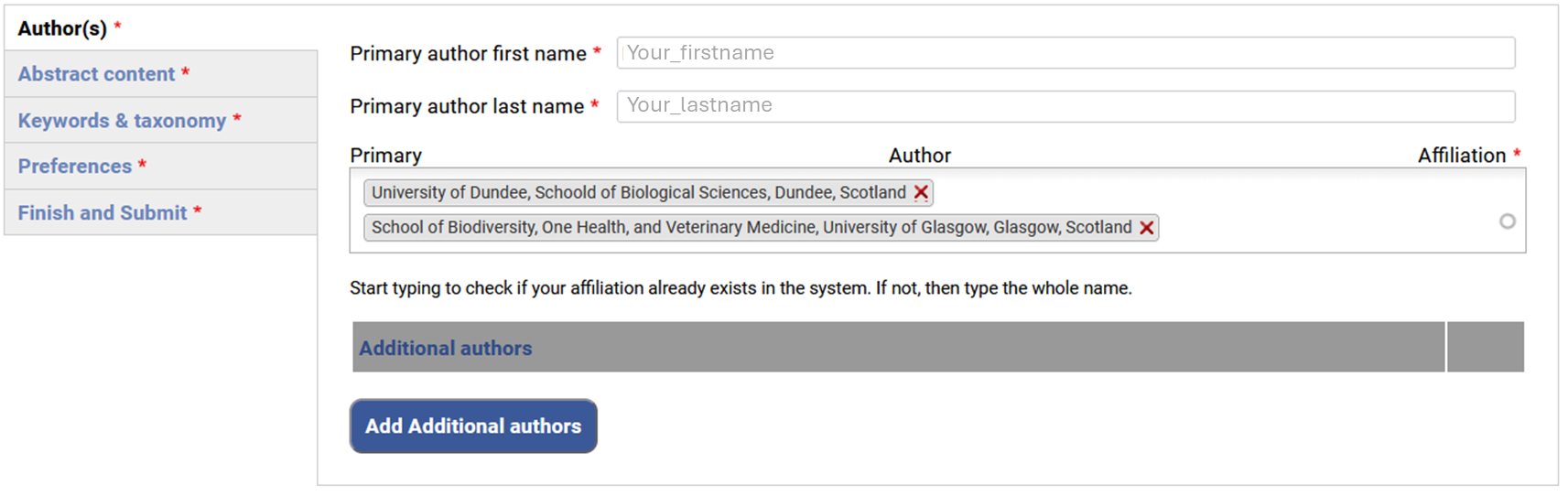This screenshot has width=1568, height=496.
Task: Click the Additional authors header bar
Action: tap(897, 348)
